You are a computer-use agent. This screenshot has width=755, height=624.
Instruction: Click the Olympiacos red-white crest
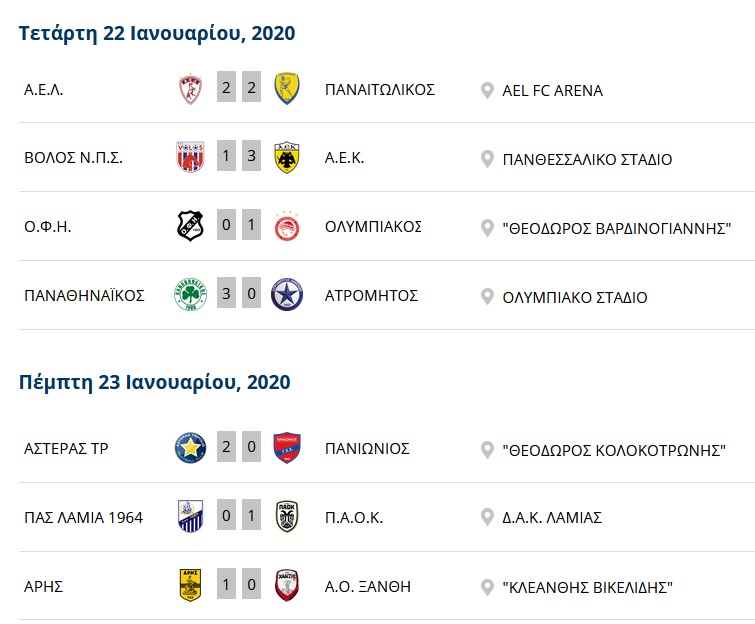[x=287, y=227]
